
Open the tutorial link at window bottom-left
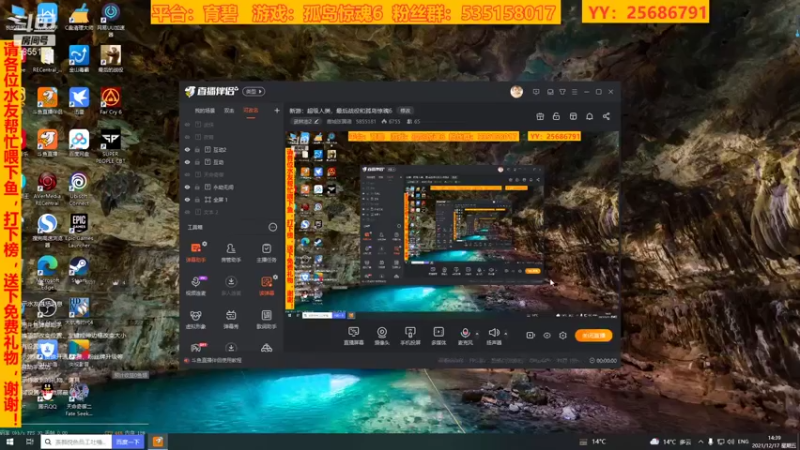(213, 360)
